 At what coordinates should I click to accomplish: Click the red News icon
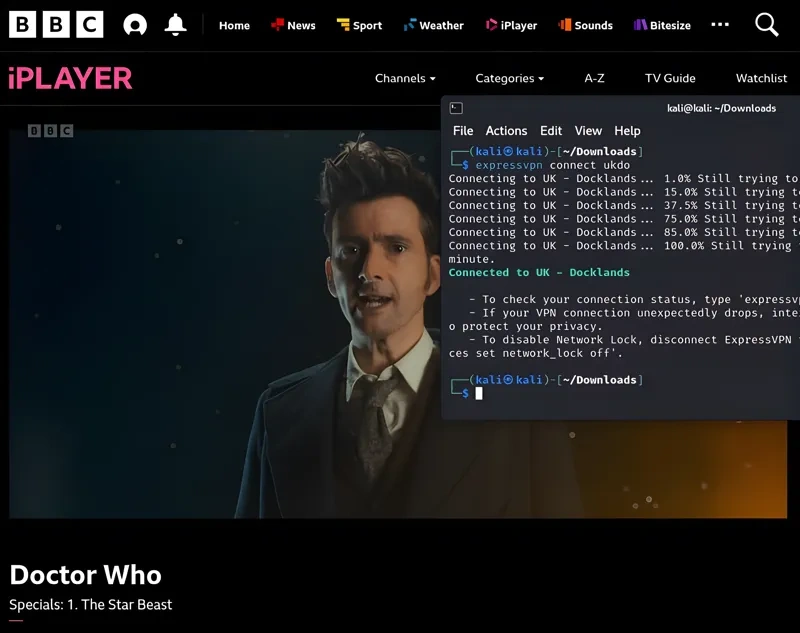278,25
